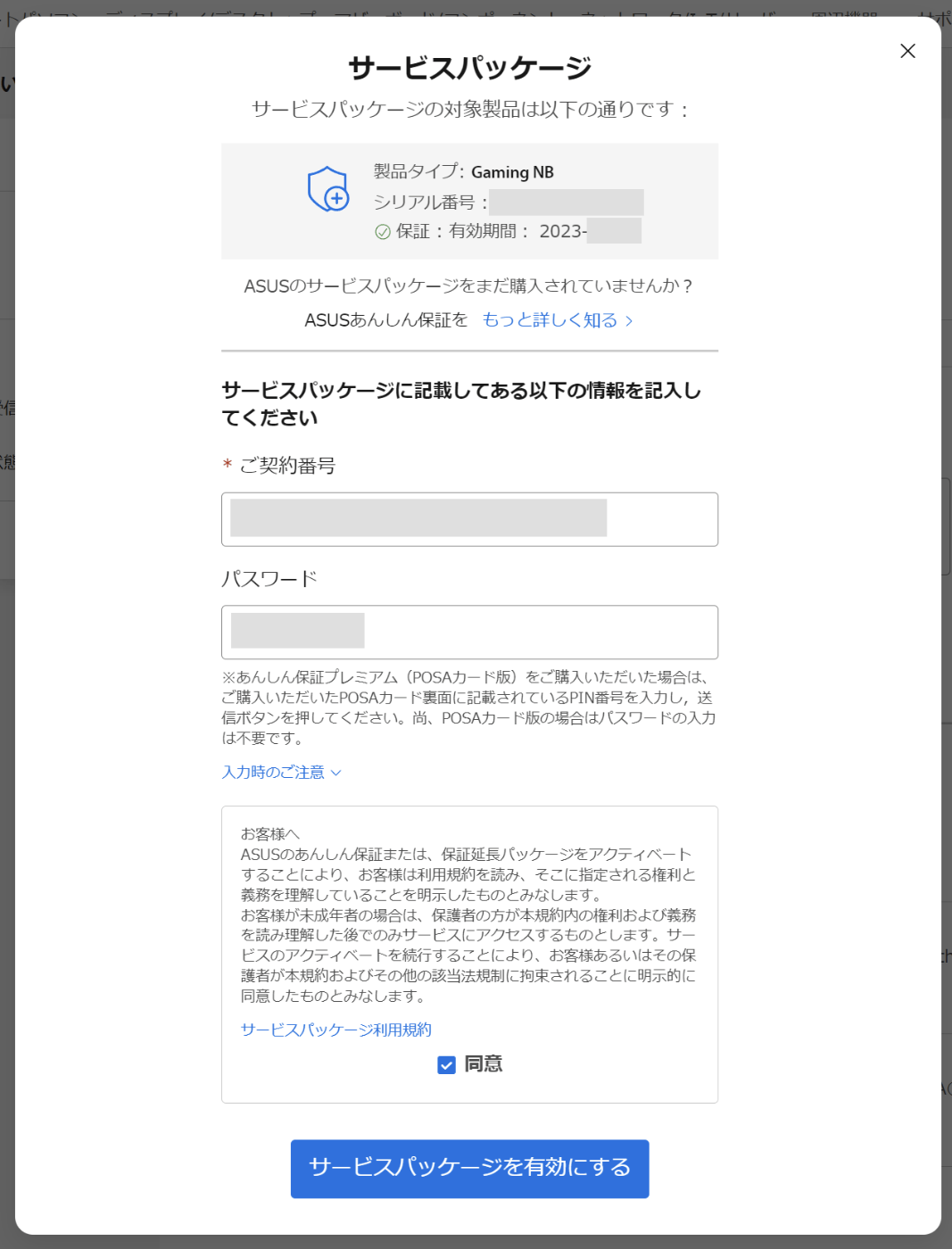Click the 製品タイプ: Gaming NB text
The image size is (952, 1249).
coord(463,172)
